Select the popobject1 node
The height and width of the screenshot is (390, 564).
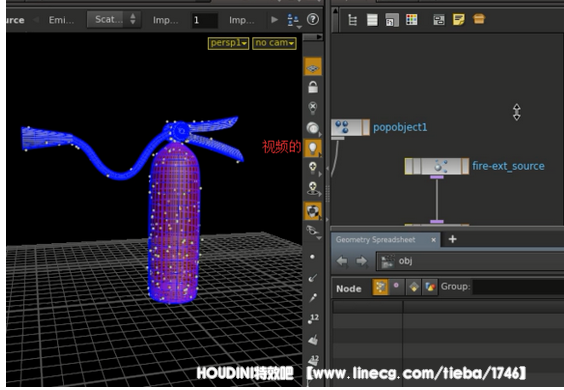coord(350,127)
